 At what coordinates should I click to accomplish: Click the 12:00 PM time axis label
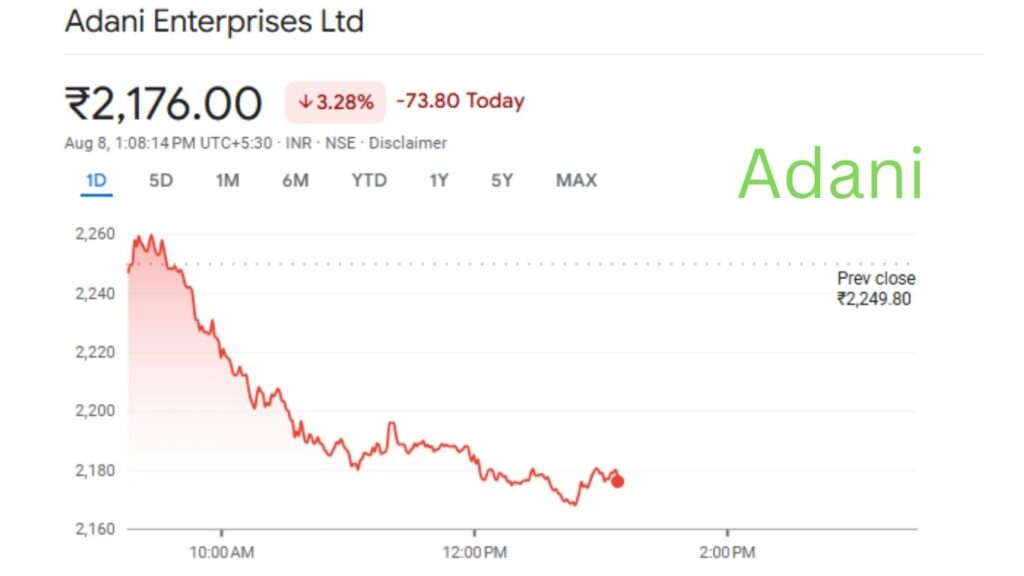point(474,552)
